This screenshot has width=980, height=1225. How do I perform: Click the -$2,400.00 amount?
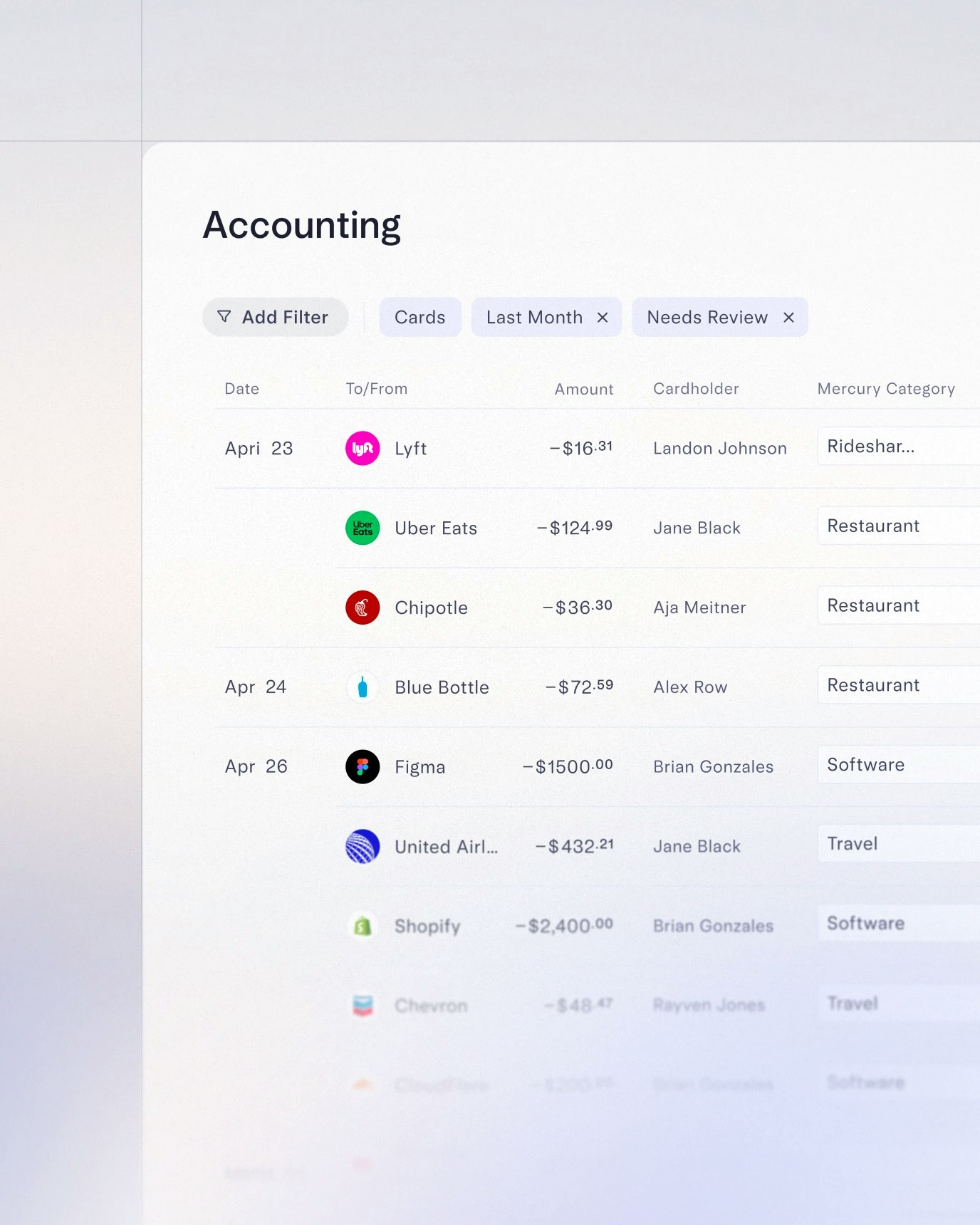[x=564, y=926]
